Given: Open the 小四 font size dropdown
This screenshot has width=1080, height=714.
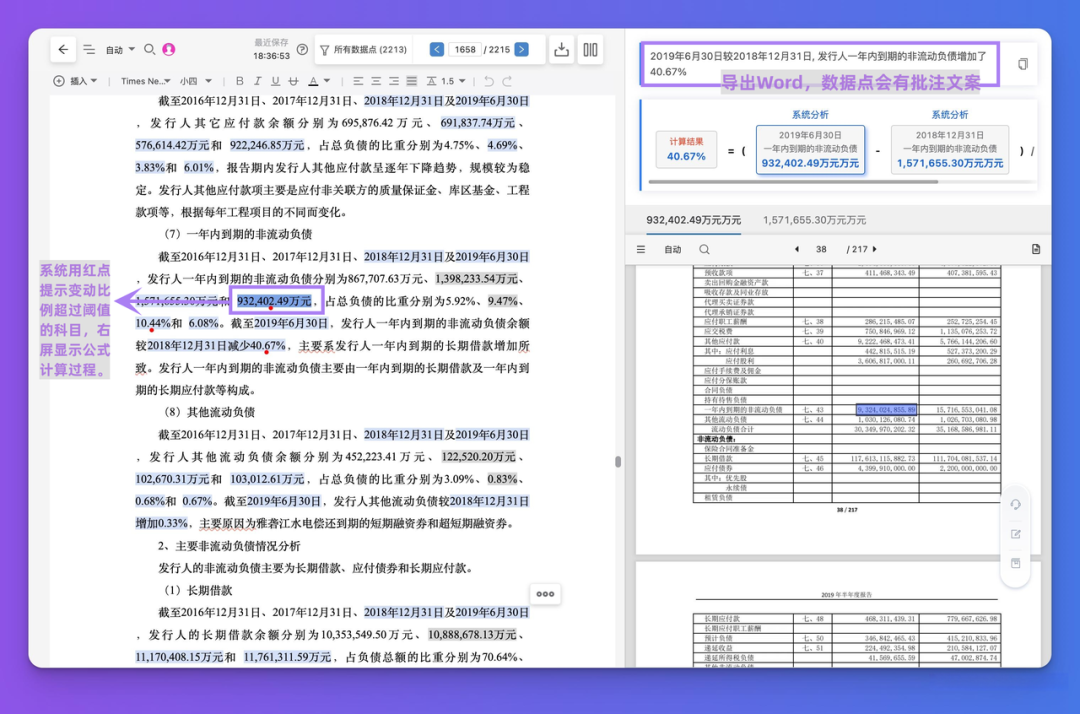Looking at the screenshot, I should coord(196,81).
